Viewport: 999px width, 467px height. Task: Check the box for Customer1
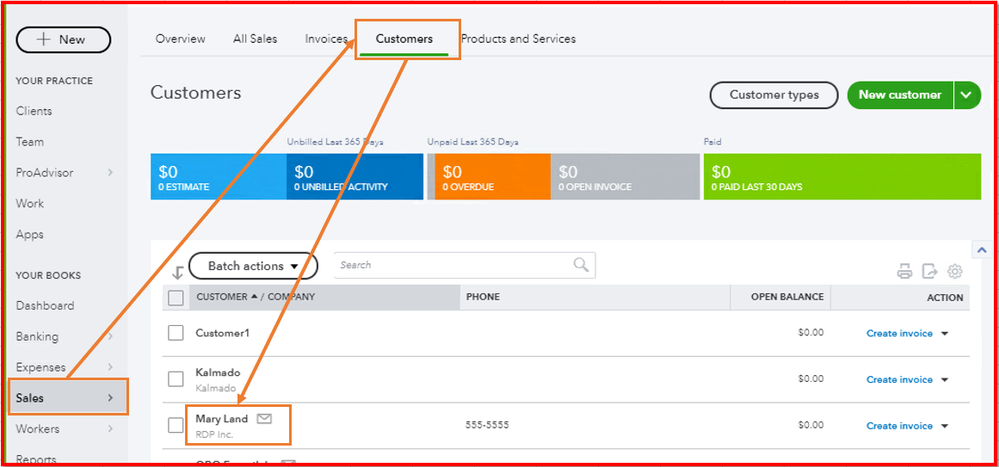pyautogui.click(x=176, y=333)
